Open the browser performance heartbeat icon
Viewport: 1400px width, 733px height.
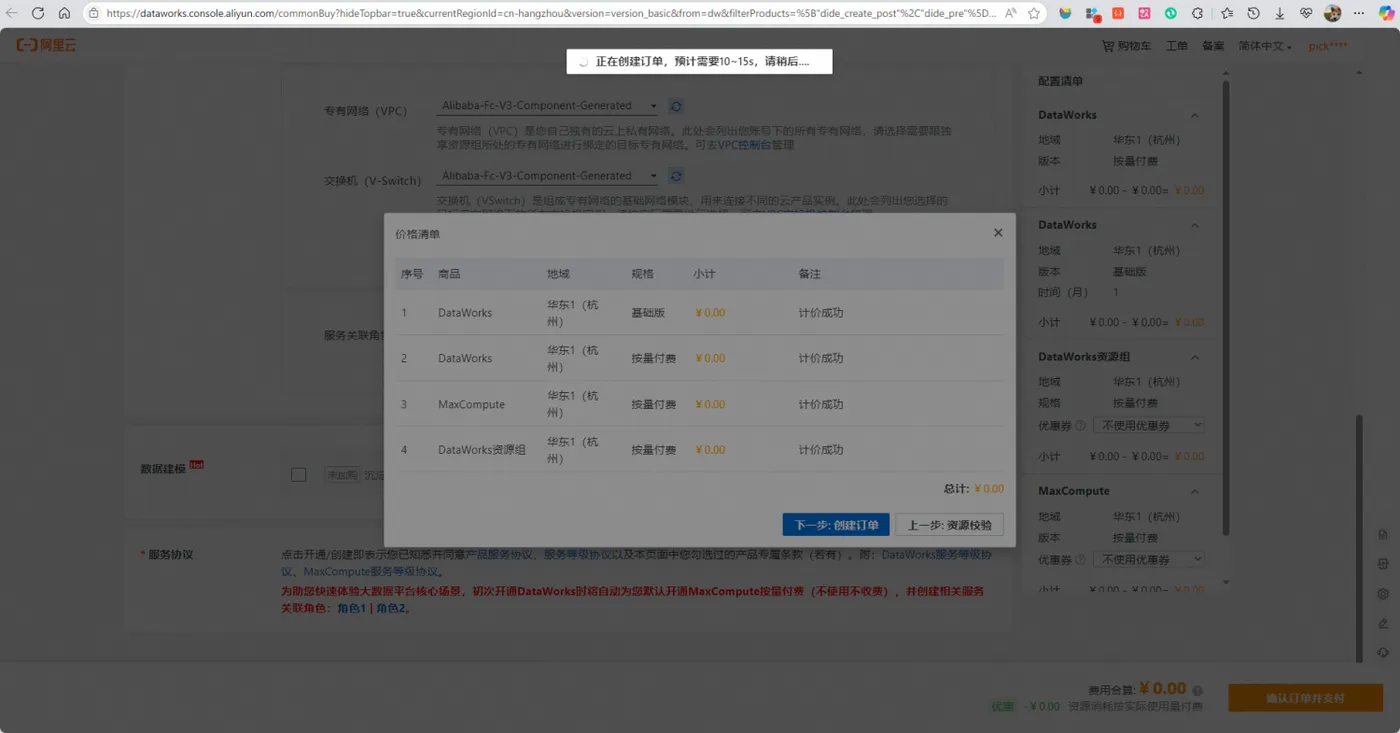click(x=1306, y=14)
